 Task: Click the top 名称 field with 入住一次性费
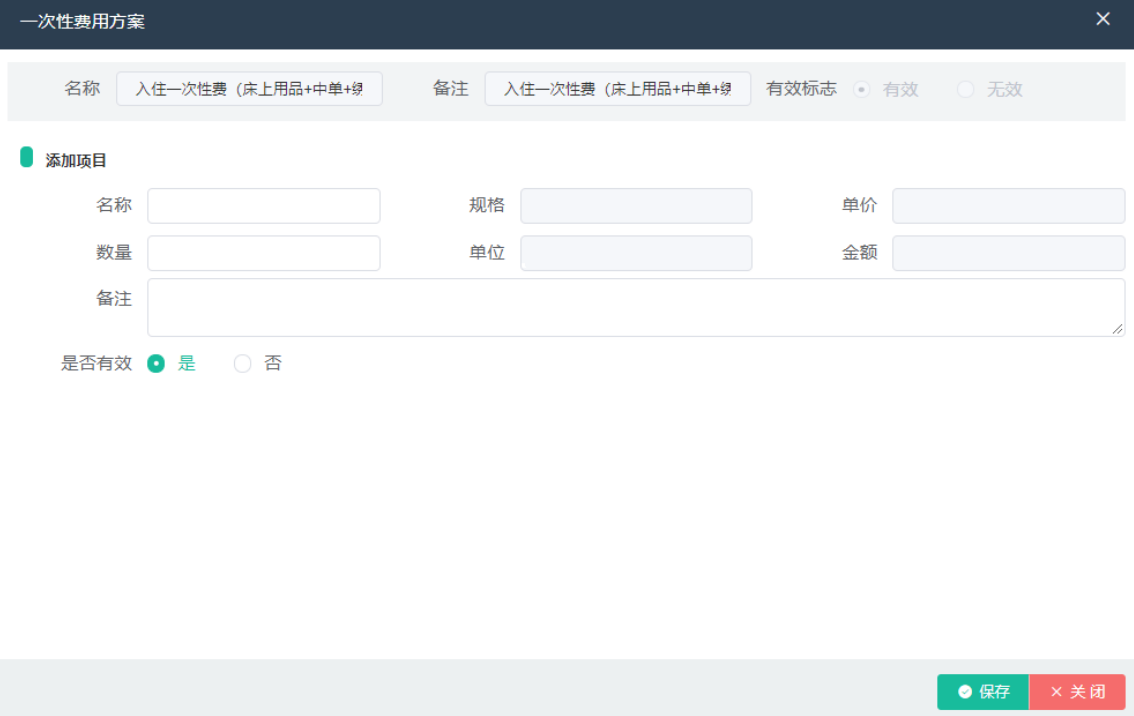250,89
